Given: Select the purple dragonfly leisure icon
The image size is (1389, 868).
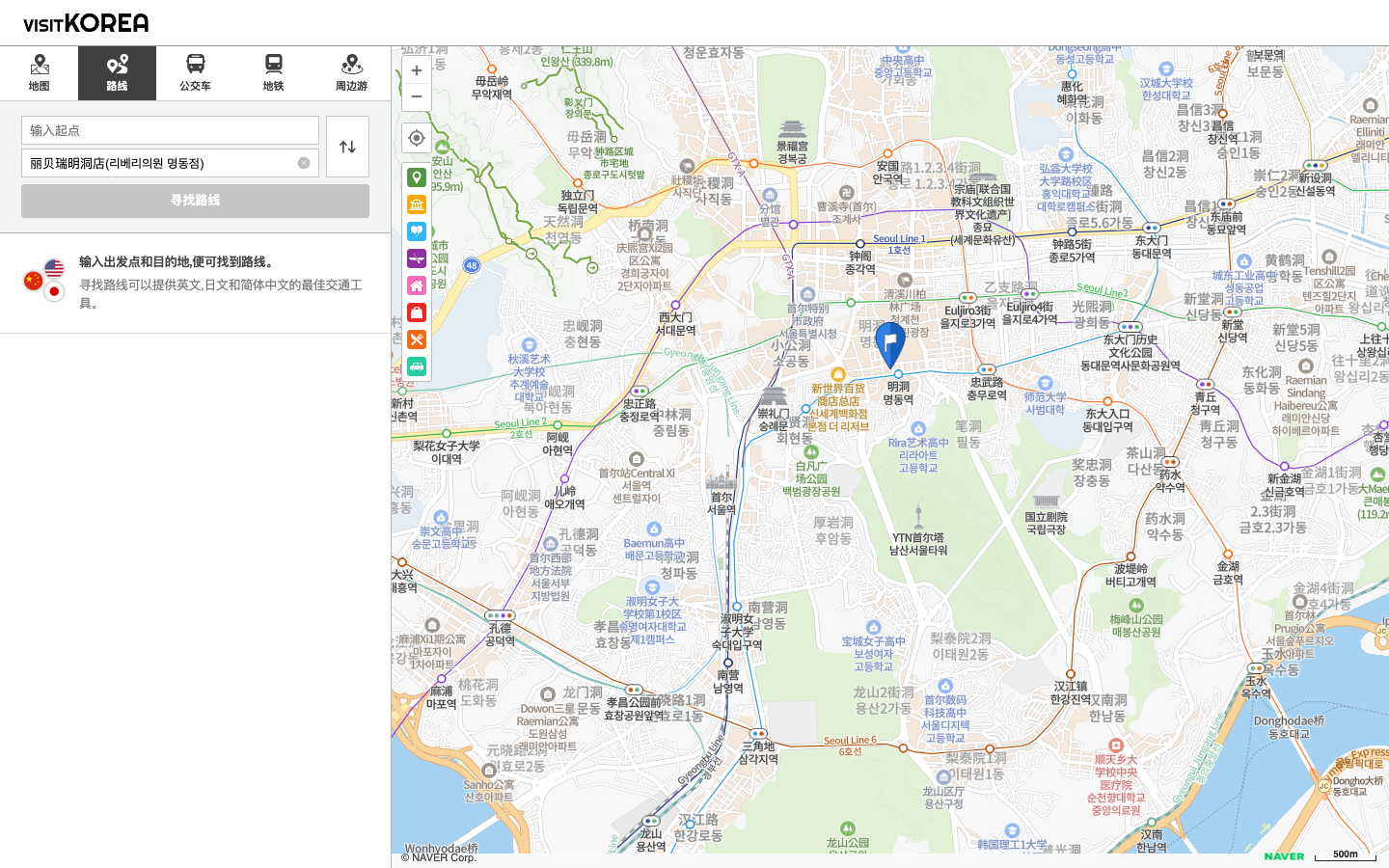Looking at the screenshot, I should click(417, 258).
